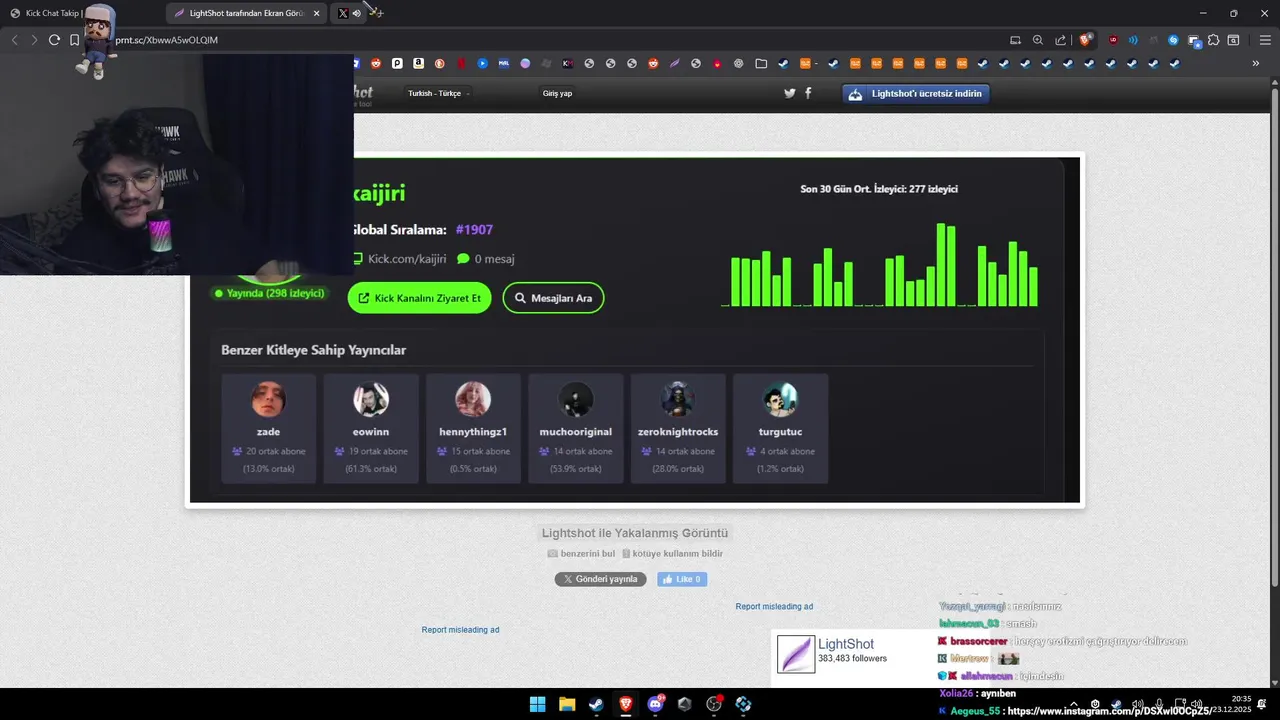The width and height of the screenshot is (1280, 720).
Task: Click the X Gönderi yayınla button
Action: [x=601, y=579]
